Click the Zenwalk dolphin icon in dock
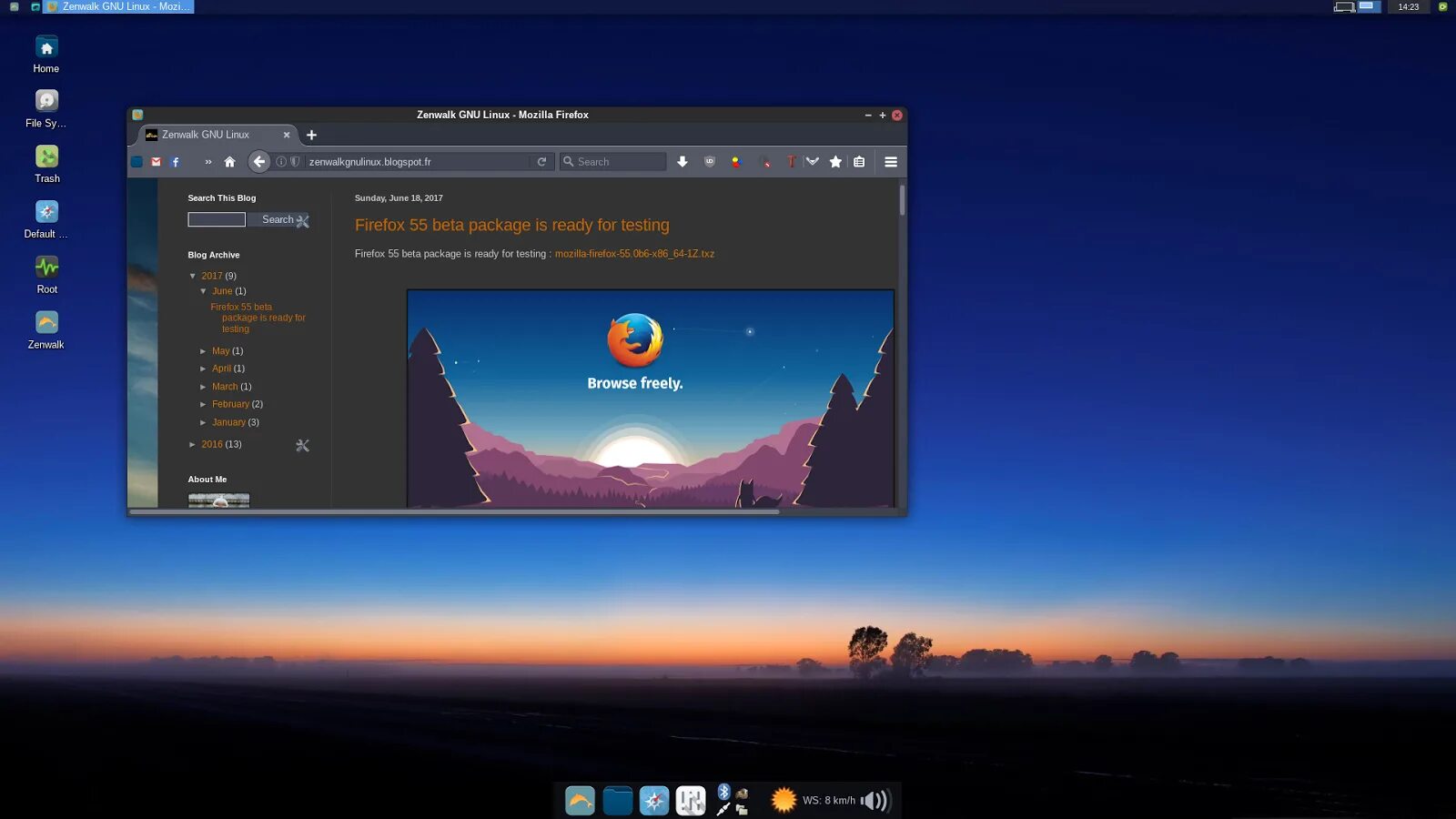 (580, 800)
